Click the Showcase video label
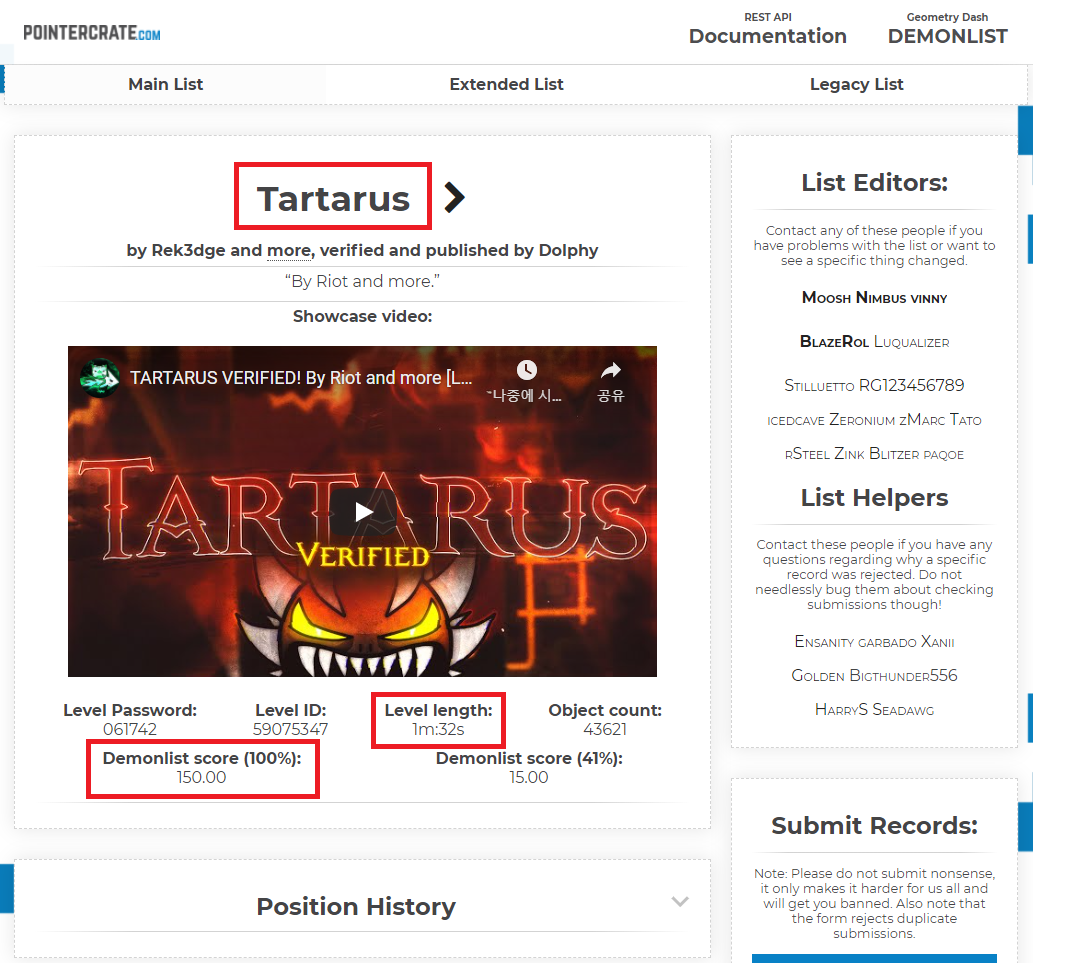This screenshot has width=1068, height=963. [x=362, y=317]
